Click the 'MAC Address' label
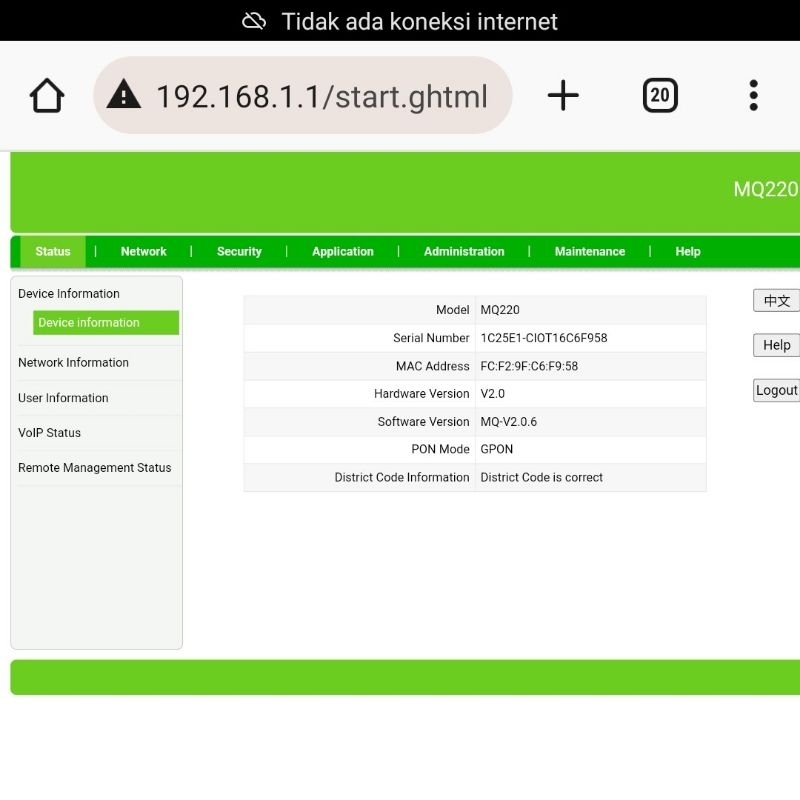Image resolution: width=800 pixels, height=800 pixels. click(x=433, y=366)
